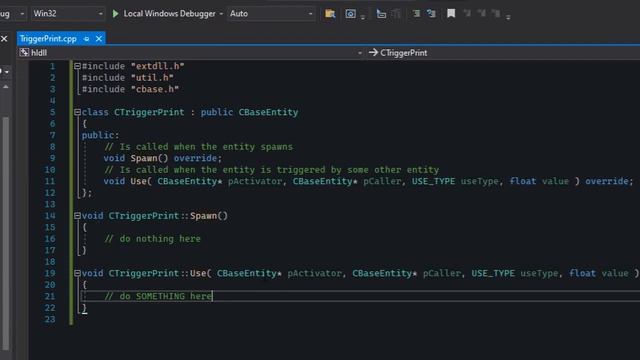This screenshot has width=640, height=360.
Task: Click the next bookmark icon
Action: pos(482,13)
